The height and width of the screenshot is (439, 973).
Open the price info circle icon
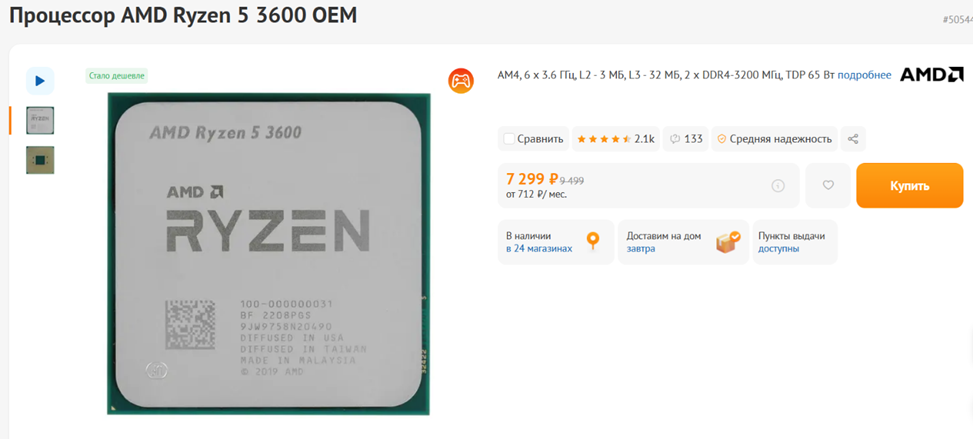click(x=778, y=186)
